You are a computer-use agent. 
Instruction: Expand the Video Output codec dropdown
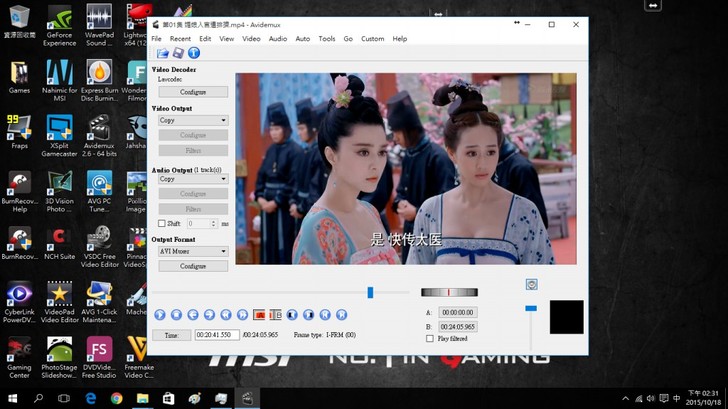coord(193,120)
